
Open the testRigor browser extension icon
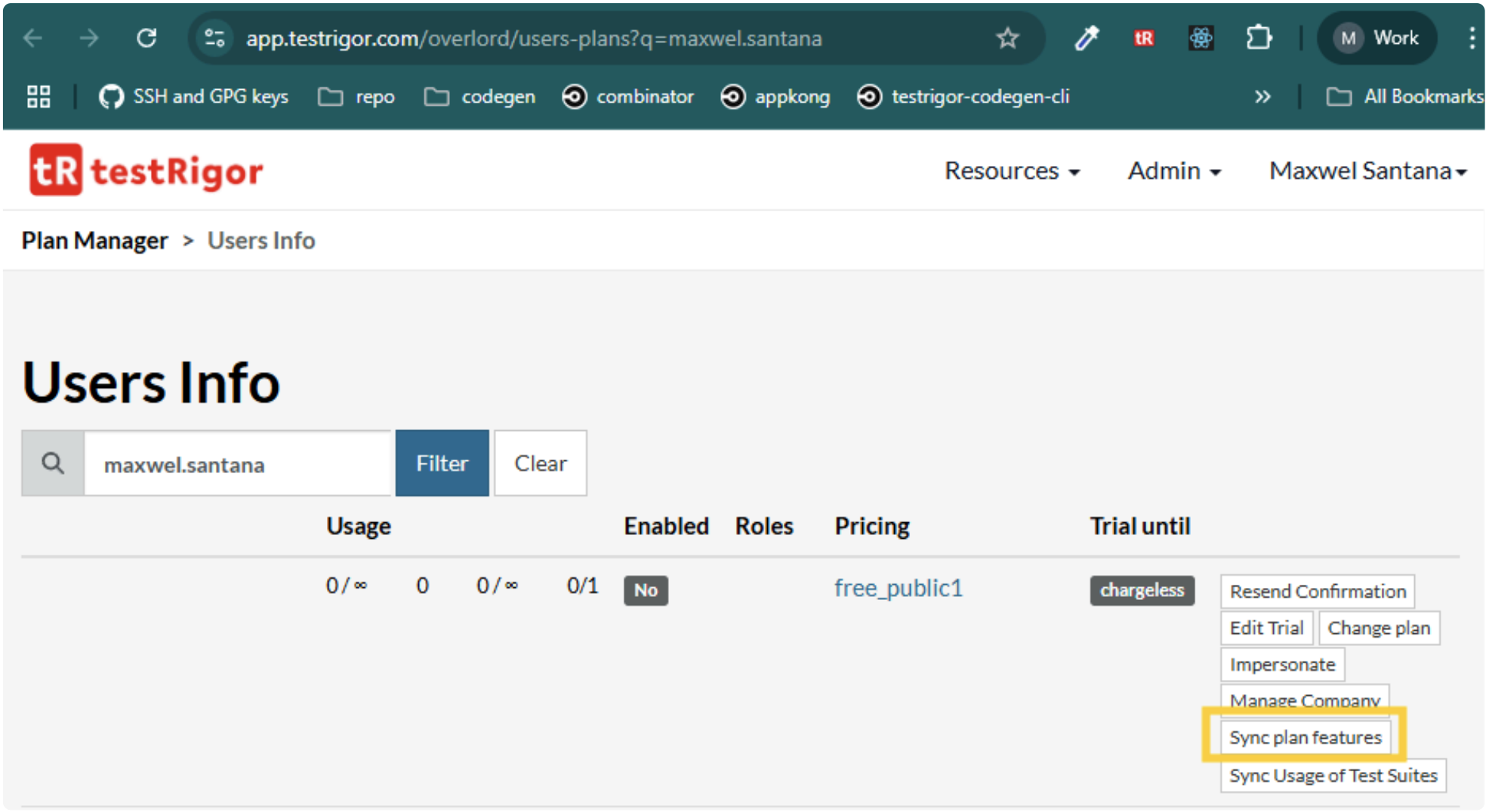[x=1143, y=38]
